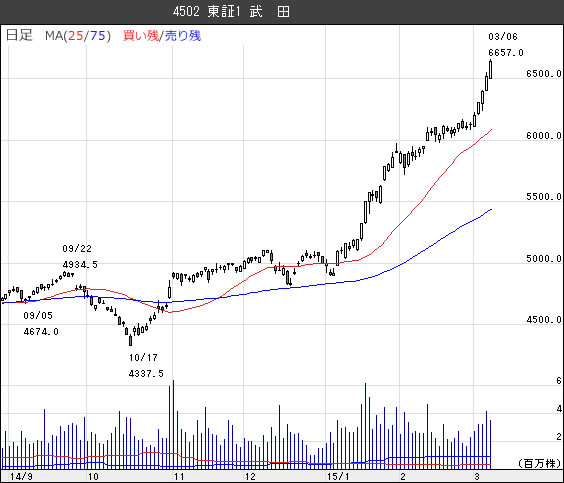The width and height of the screenshot is (564, 483).
Task: Click the 買い残 legend text
Action: (x=141, y=36)
